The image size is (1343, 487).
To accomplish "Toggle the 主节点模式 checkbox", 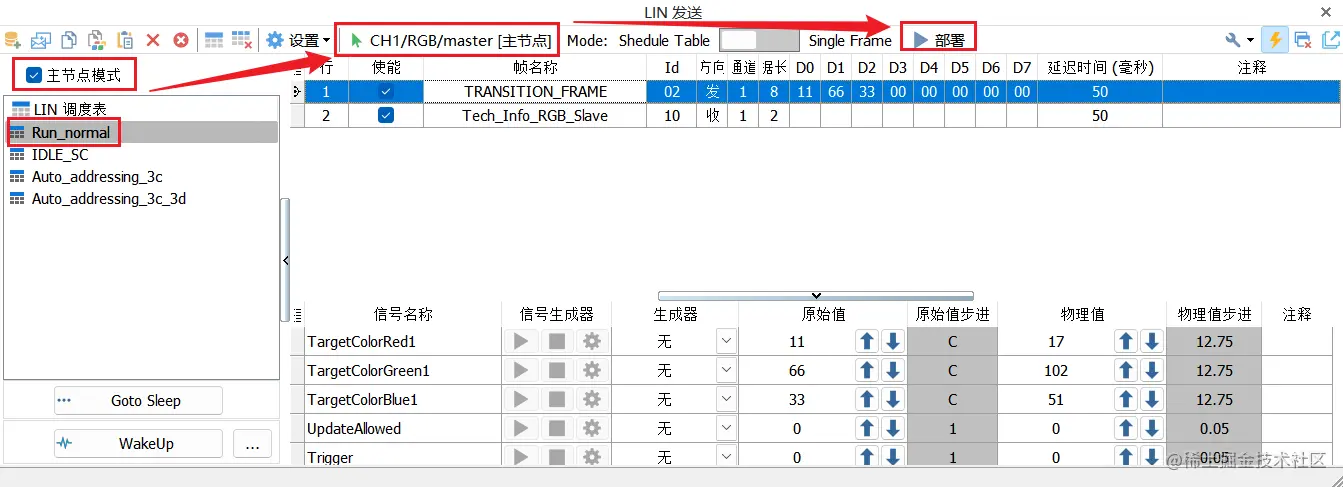I will click(x=34, y=75).
